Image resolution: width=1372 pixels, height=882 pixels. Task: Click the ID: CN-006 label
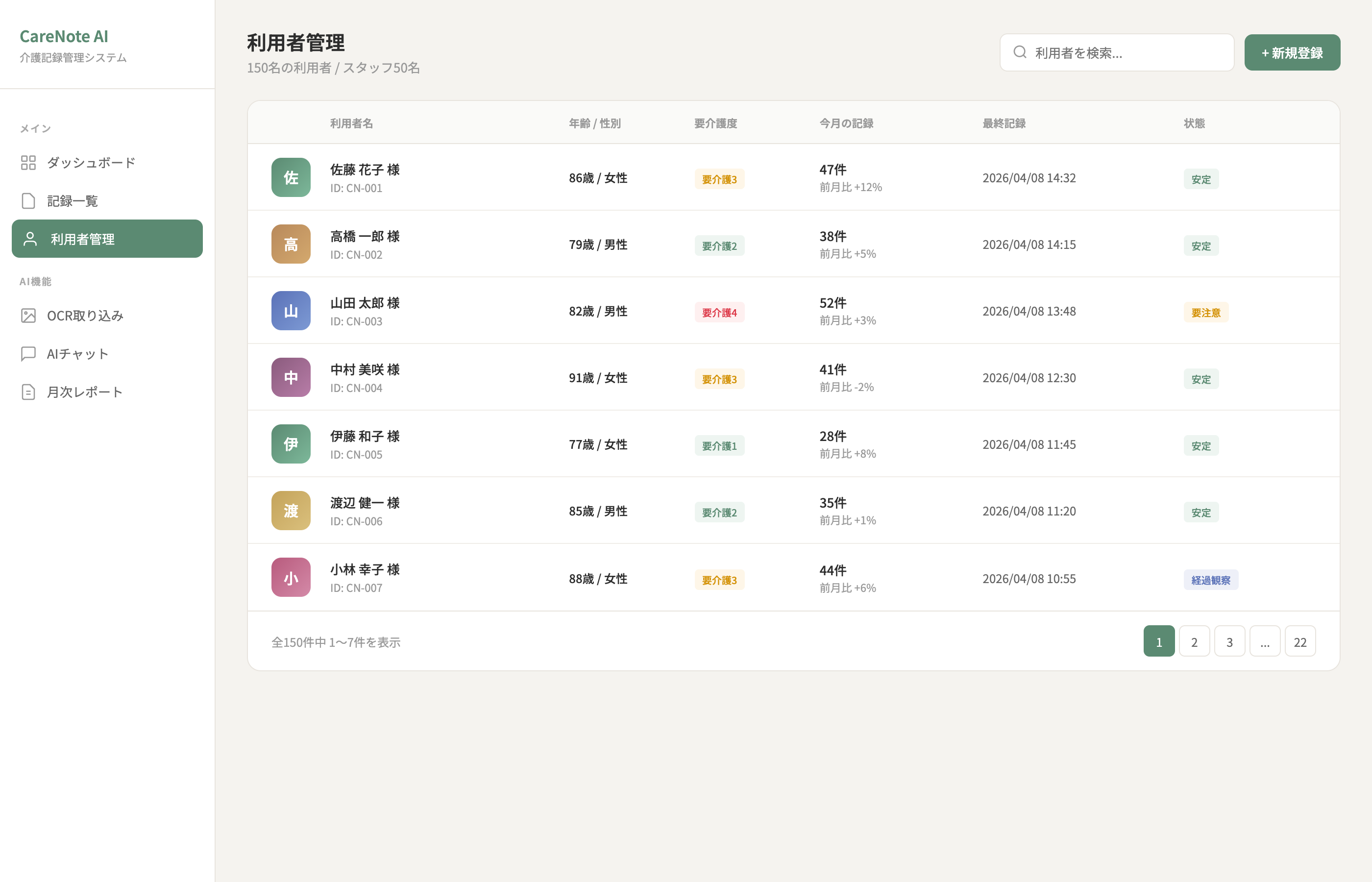click(356, 521)
